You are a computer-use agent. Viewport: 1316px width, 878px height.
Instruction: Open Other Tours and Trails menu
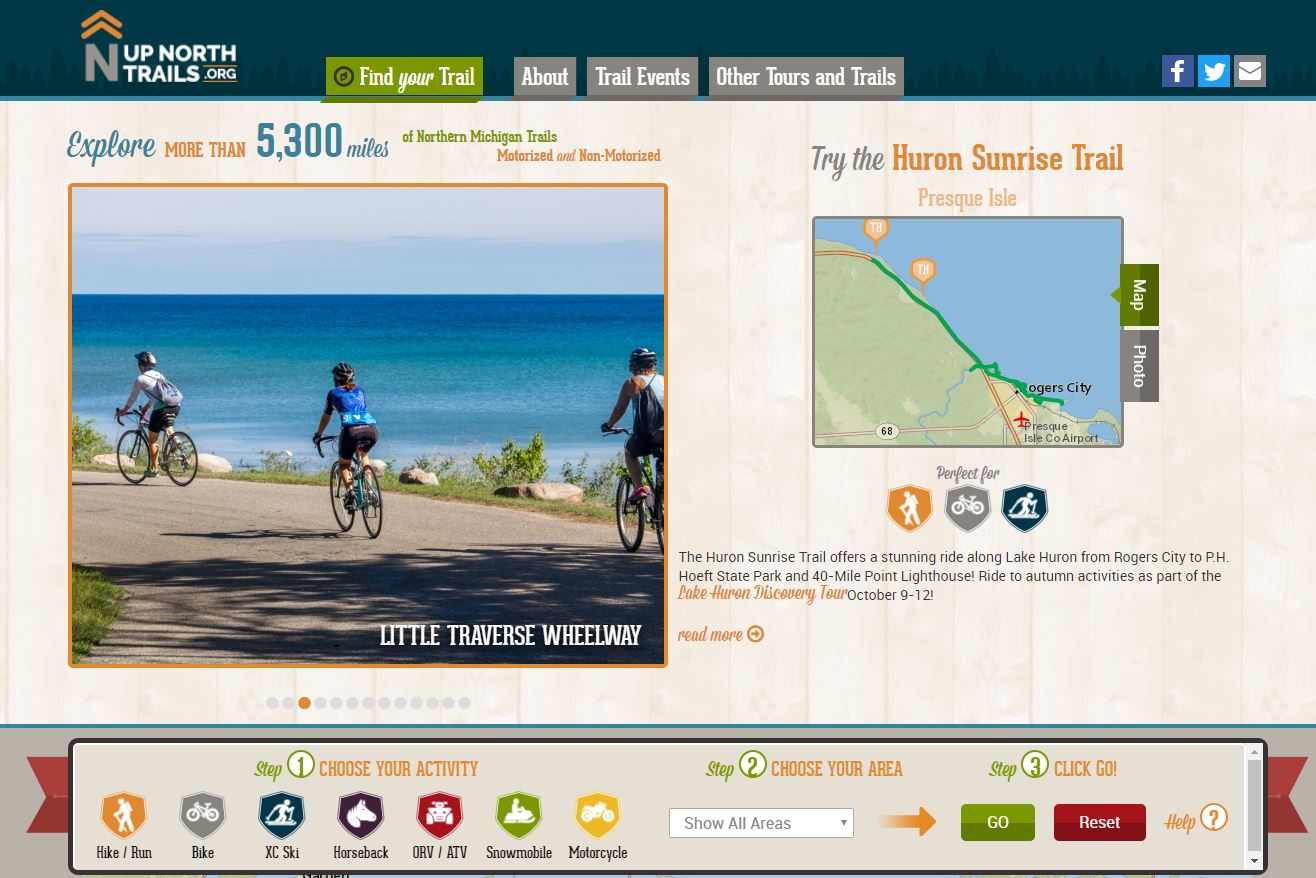(x=806, y=77)
